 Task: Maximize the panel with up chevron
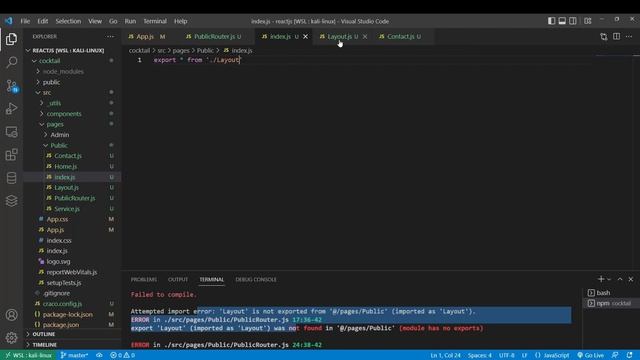point(620,279)
